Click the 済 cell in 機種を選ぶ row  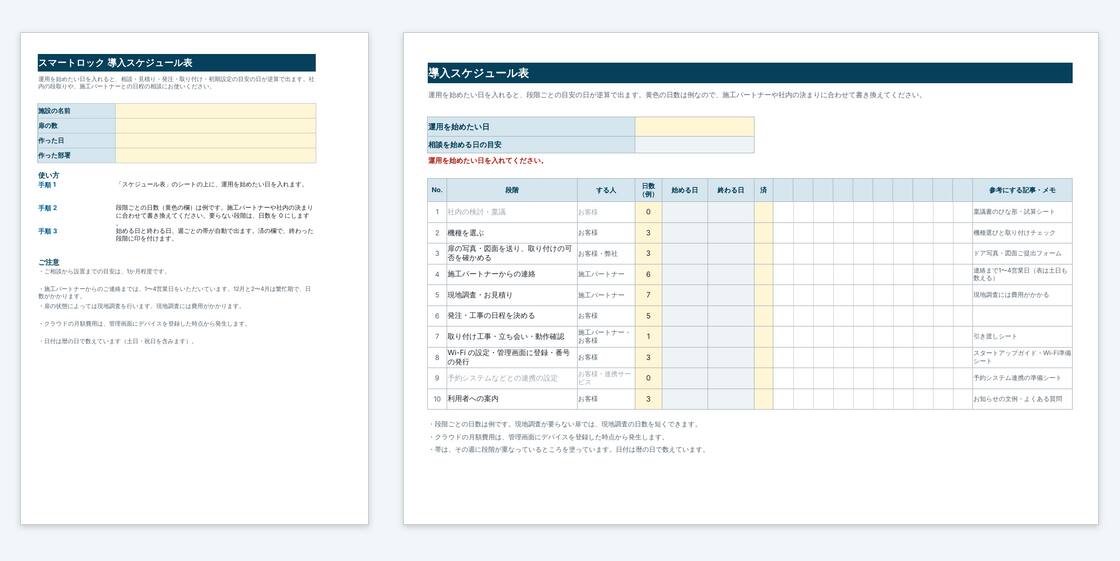(764, 233)
